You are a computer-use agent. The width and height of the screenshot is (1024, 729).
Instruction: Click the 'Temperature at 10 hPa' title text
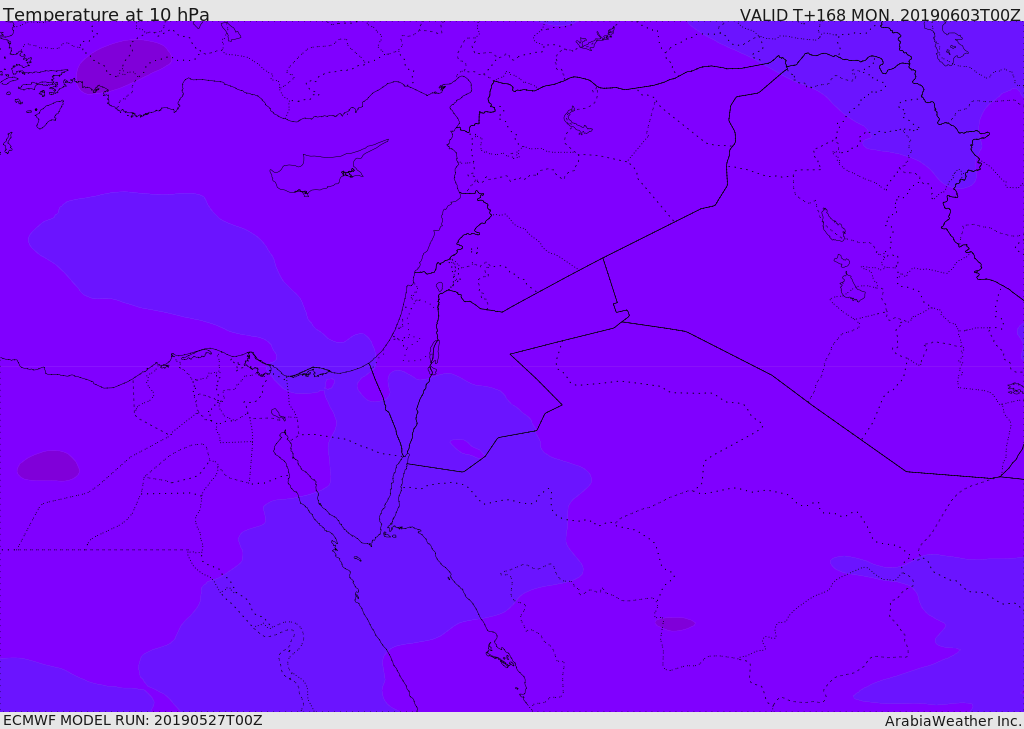(106, 14)
